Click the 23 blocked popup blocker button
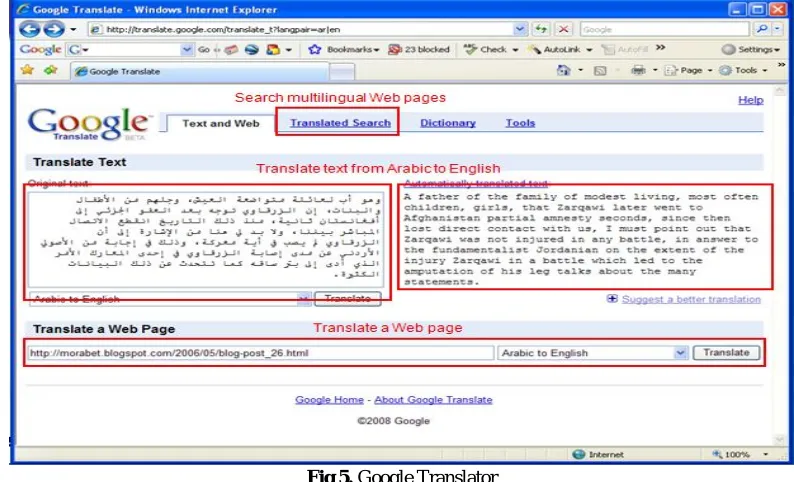Viewport: 794px width, 482px height. [x=419, y=50]
